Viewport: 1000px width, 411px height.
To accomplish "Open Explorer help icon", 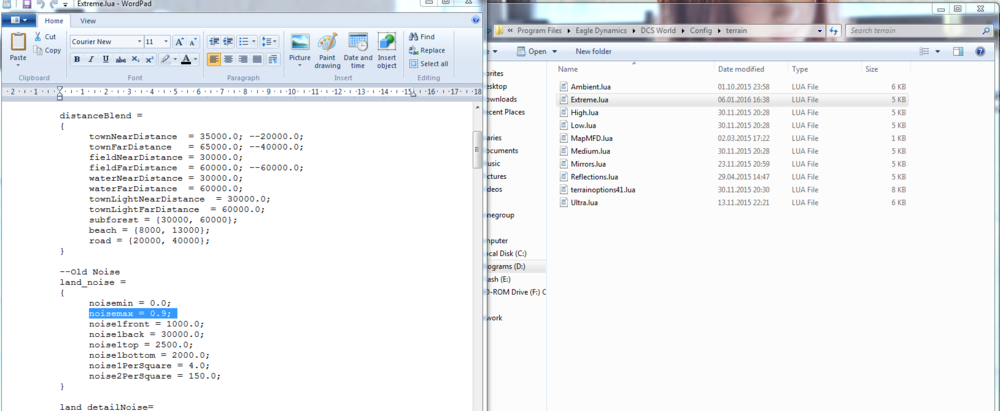I will pyautogui.click(x=978, y=51).
